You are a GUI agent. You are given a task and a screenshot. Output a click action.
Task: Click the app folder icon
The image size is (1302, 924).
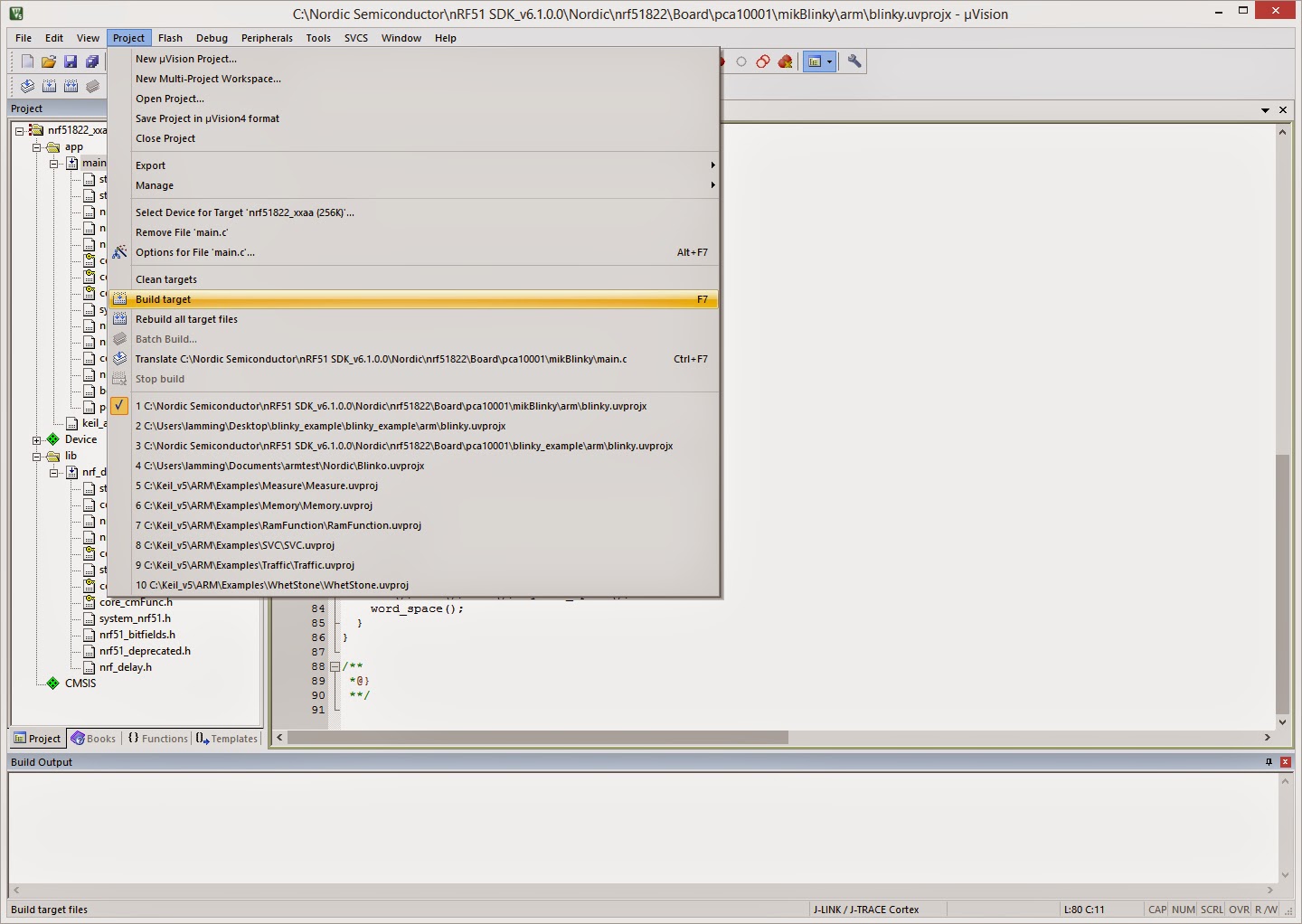point(53,146)
